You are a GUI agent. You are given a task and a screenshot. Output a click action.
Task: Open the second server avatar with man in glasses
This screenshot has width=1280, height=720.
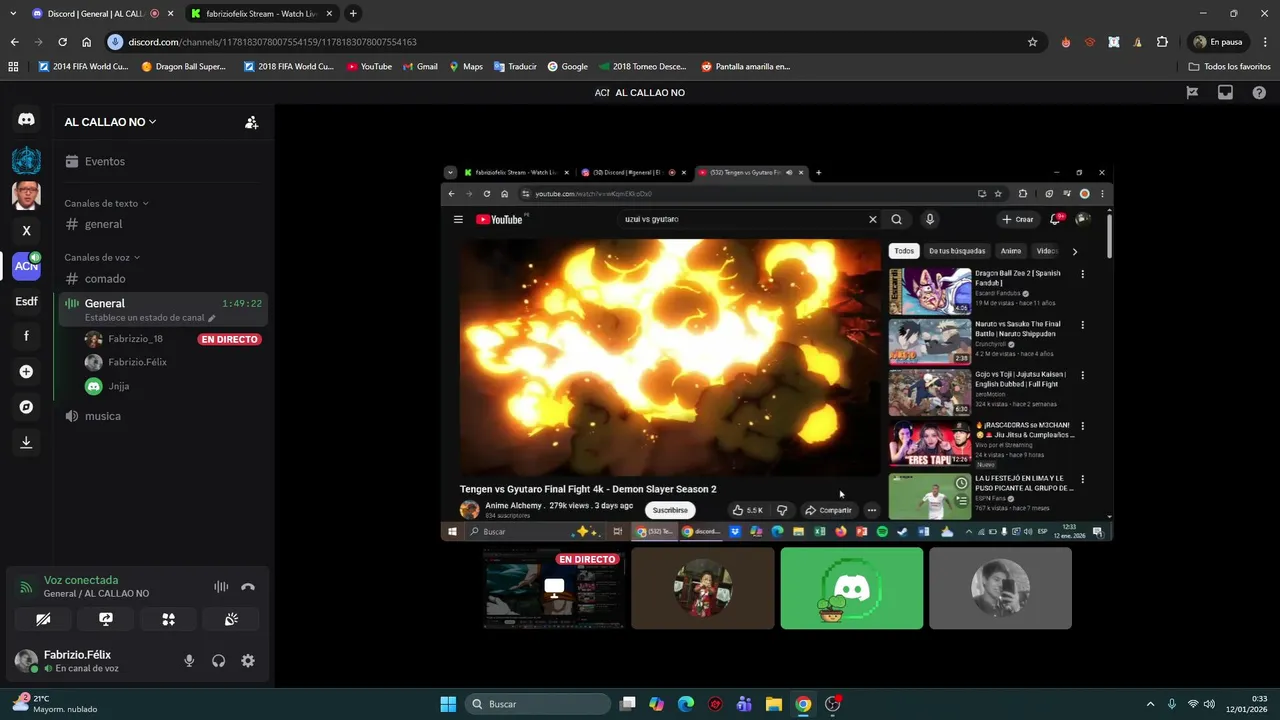tap(26, 195)
